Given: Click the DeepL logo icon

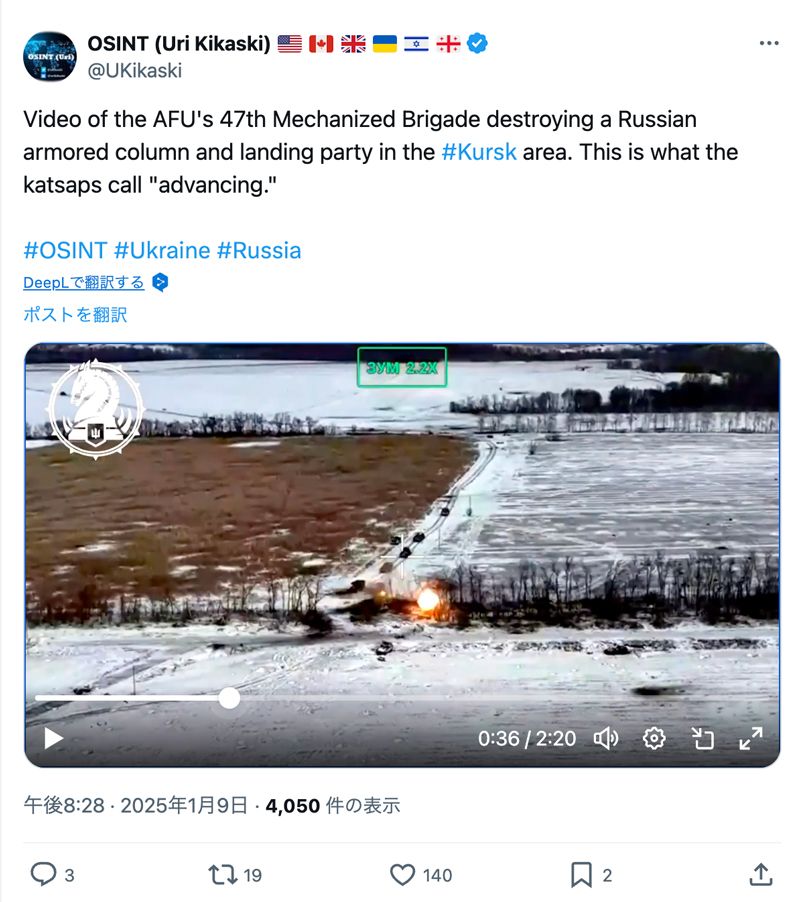Looking at the screenshot, I should click(x=160, y=282).
